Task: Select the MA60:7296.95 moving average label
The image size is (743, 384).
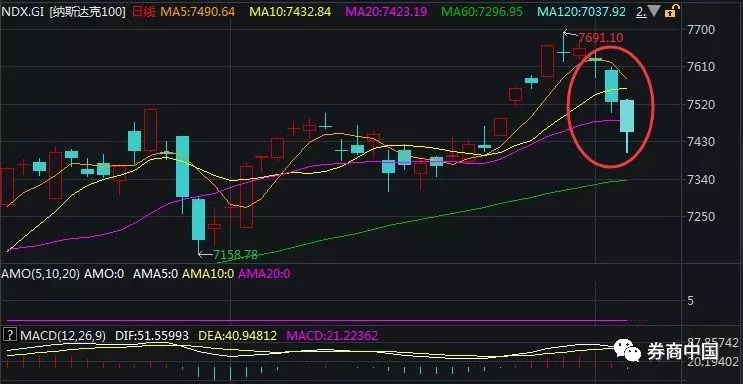Action: click(482, 12)
